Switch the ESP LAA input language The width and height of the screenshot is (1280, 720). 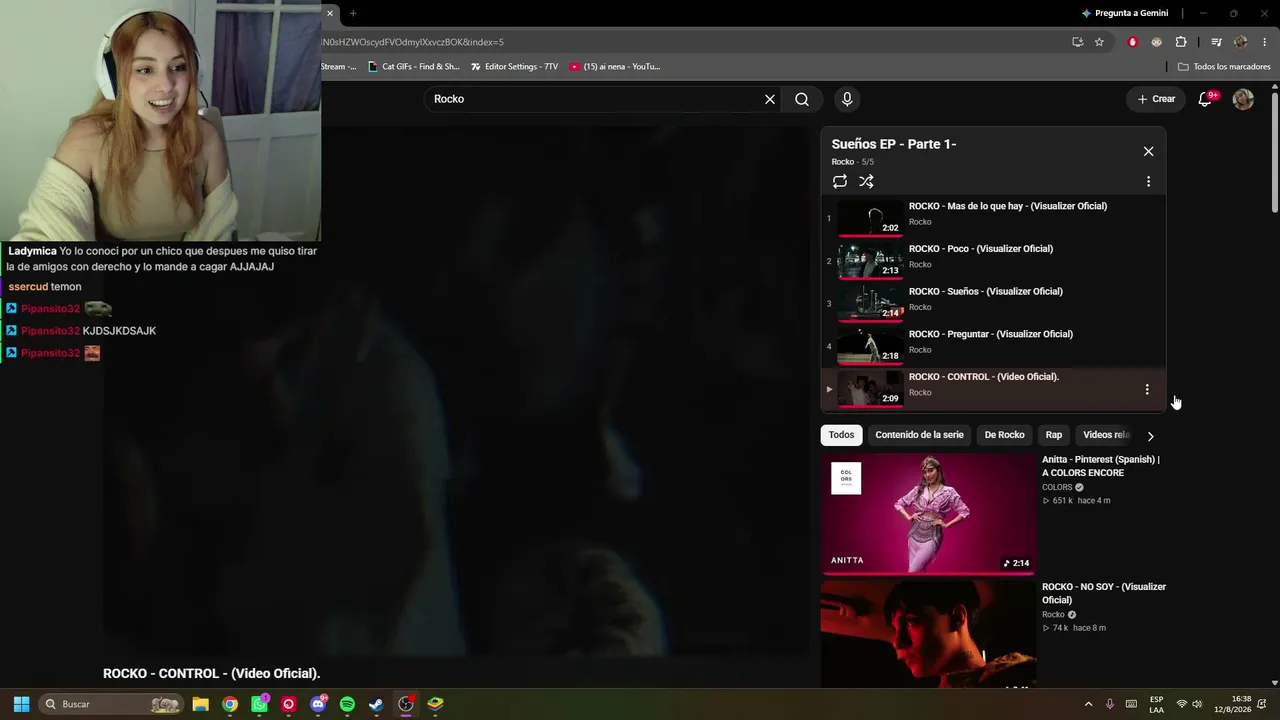pos(1156,704)
